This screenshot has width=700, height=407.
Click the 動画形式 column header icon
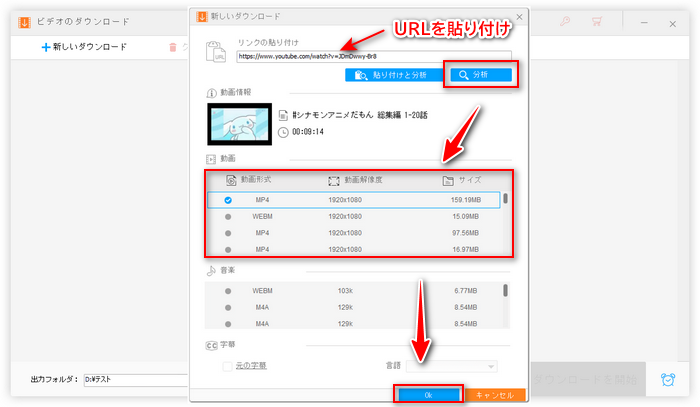pos(231,180)
